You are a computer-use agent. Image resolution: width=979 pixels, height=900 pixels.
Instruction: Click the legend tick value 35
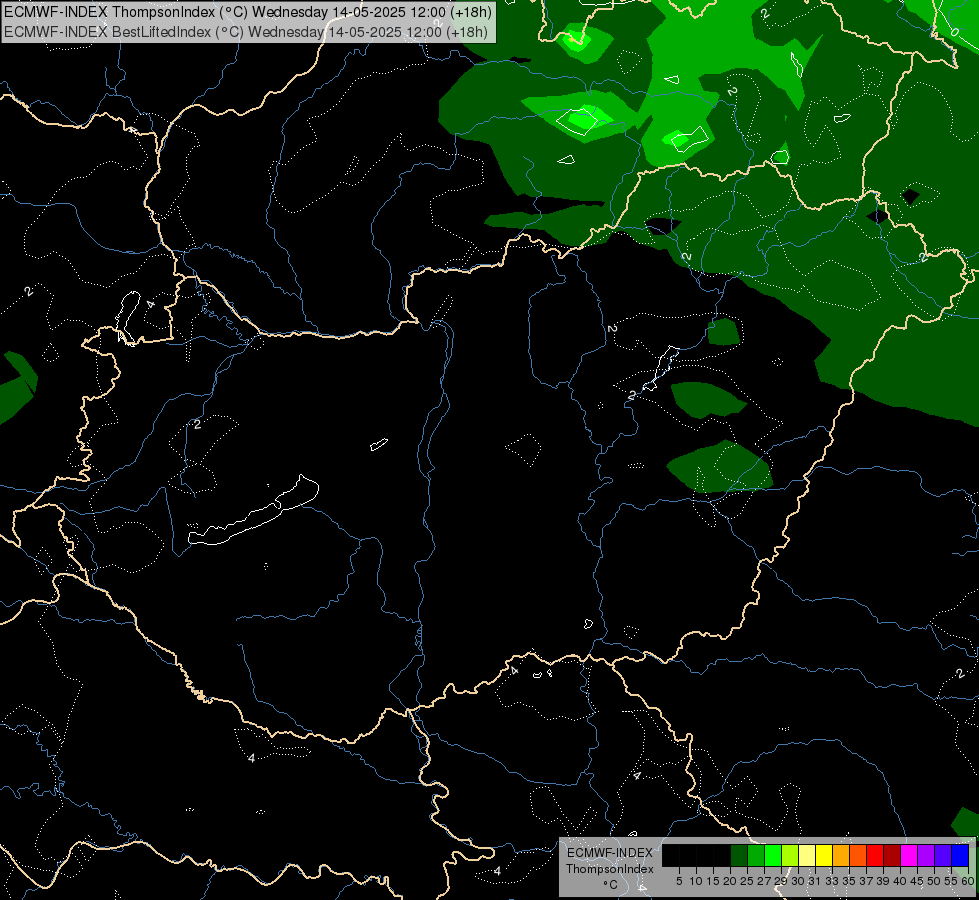click(849, 881)
